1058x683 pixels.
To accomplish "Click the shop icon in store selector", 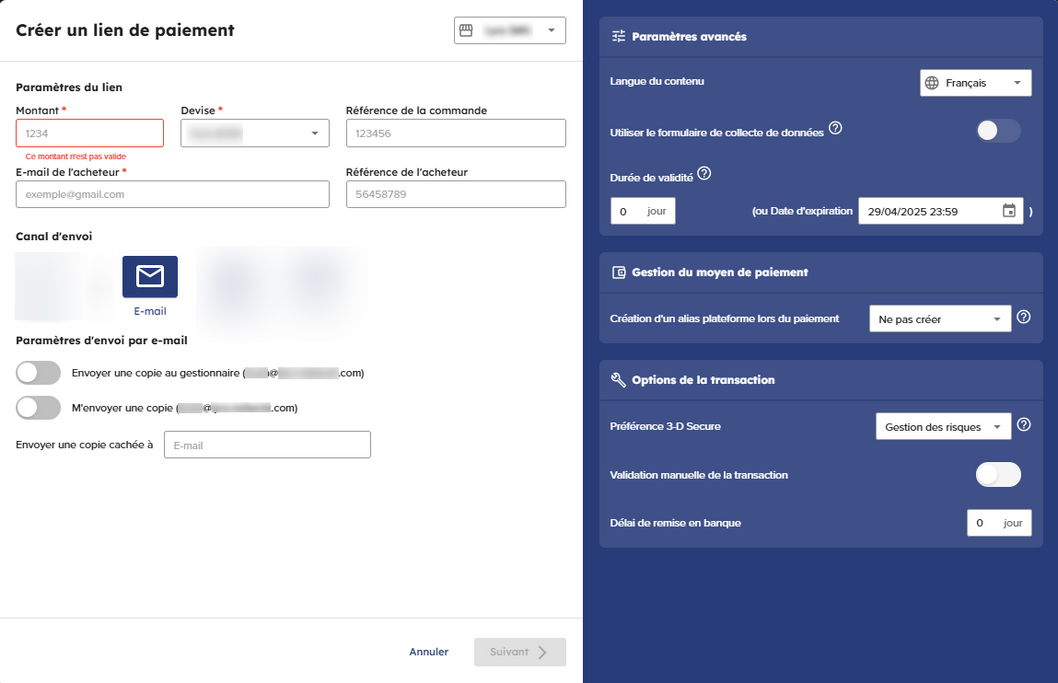I will pos(466,31).
